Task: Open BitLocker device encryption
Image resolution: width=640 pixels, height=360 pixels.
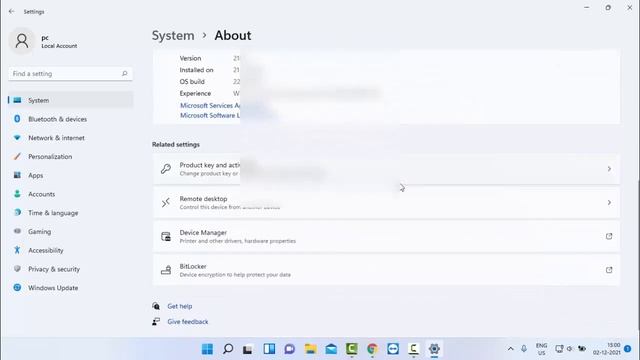Action: pos(386,270)
